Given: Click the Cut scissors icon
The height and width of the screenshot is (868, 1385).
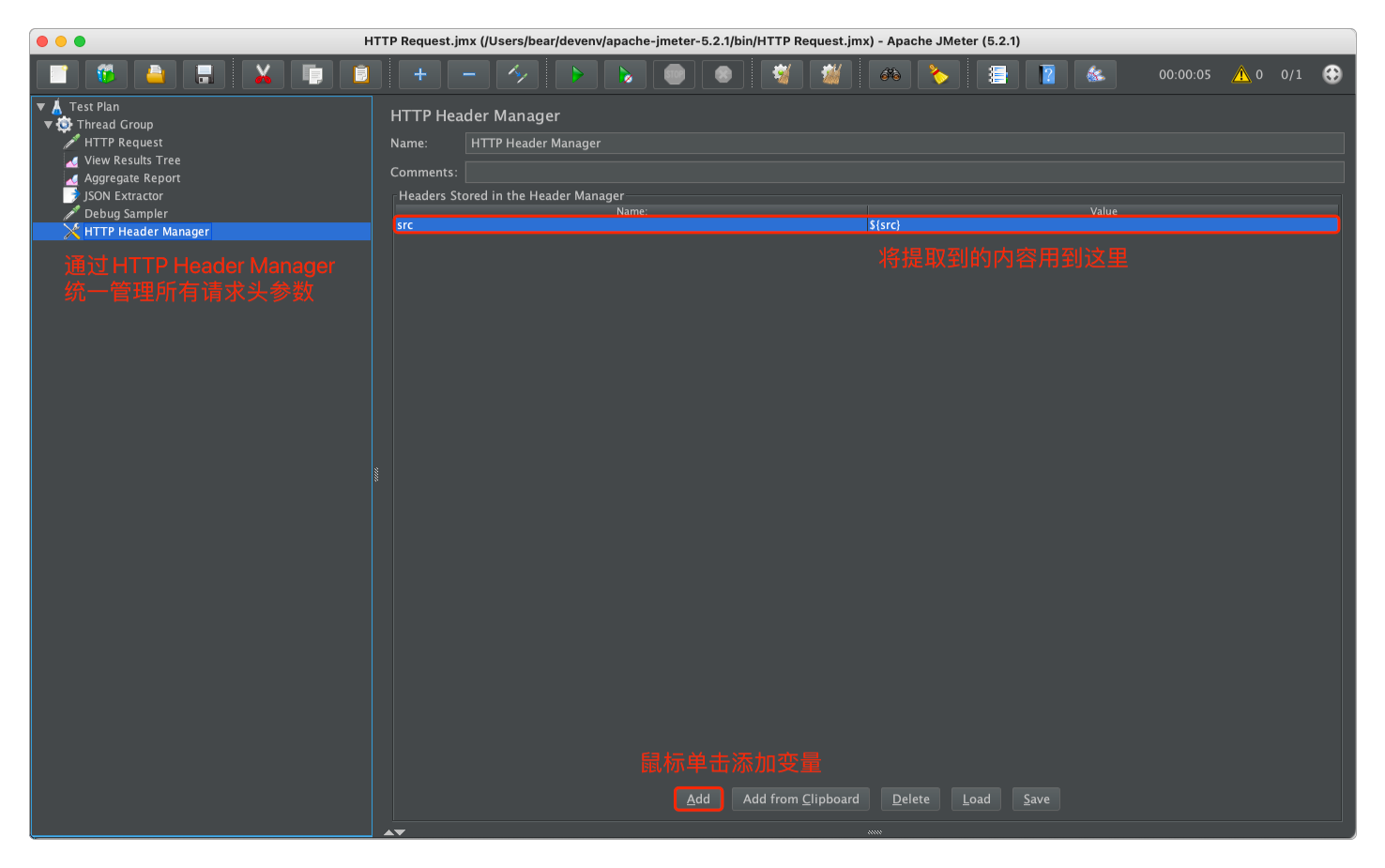Looking at the screenshot, I should coord(264,74).
